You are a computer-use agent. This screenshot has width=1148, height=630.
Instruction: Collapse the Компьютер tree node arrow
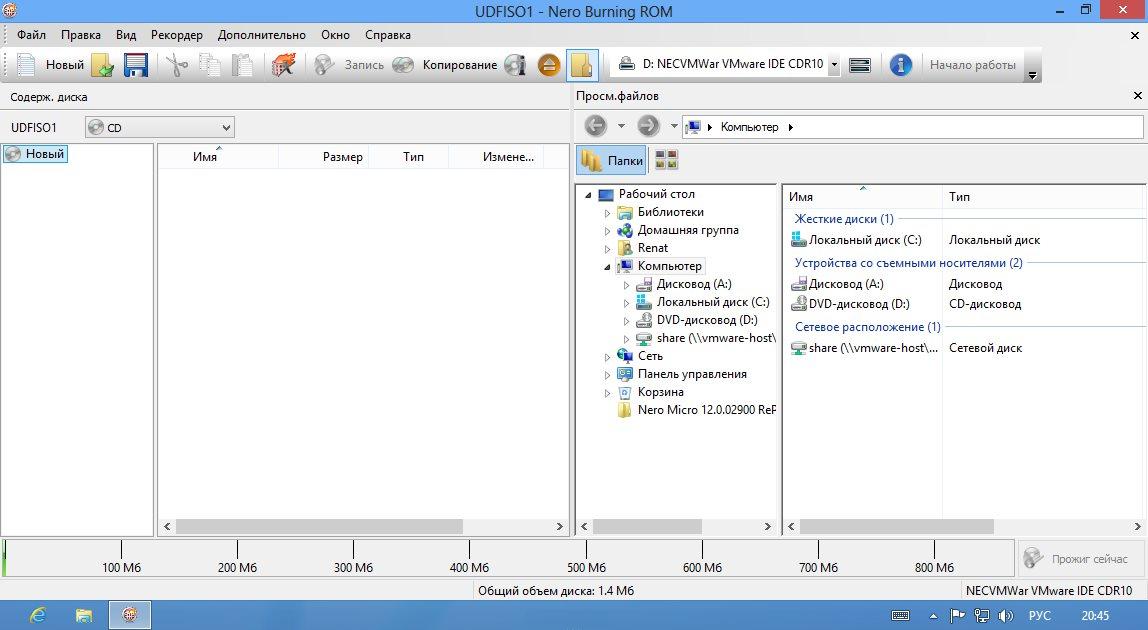point(607,267)
